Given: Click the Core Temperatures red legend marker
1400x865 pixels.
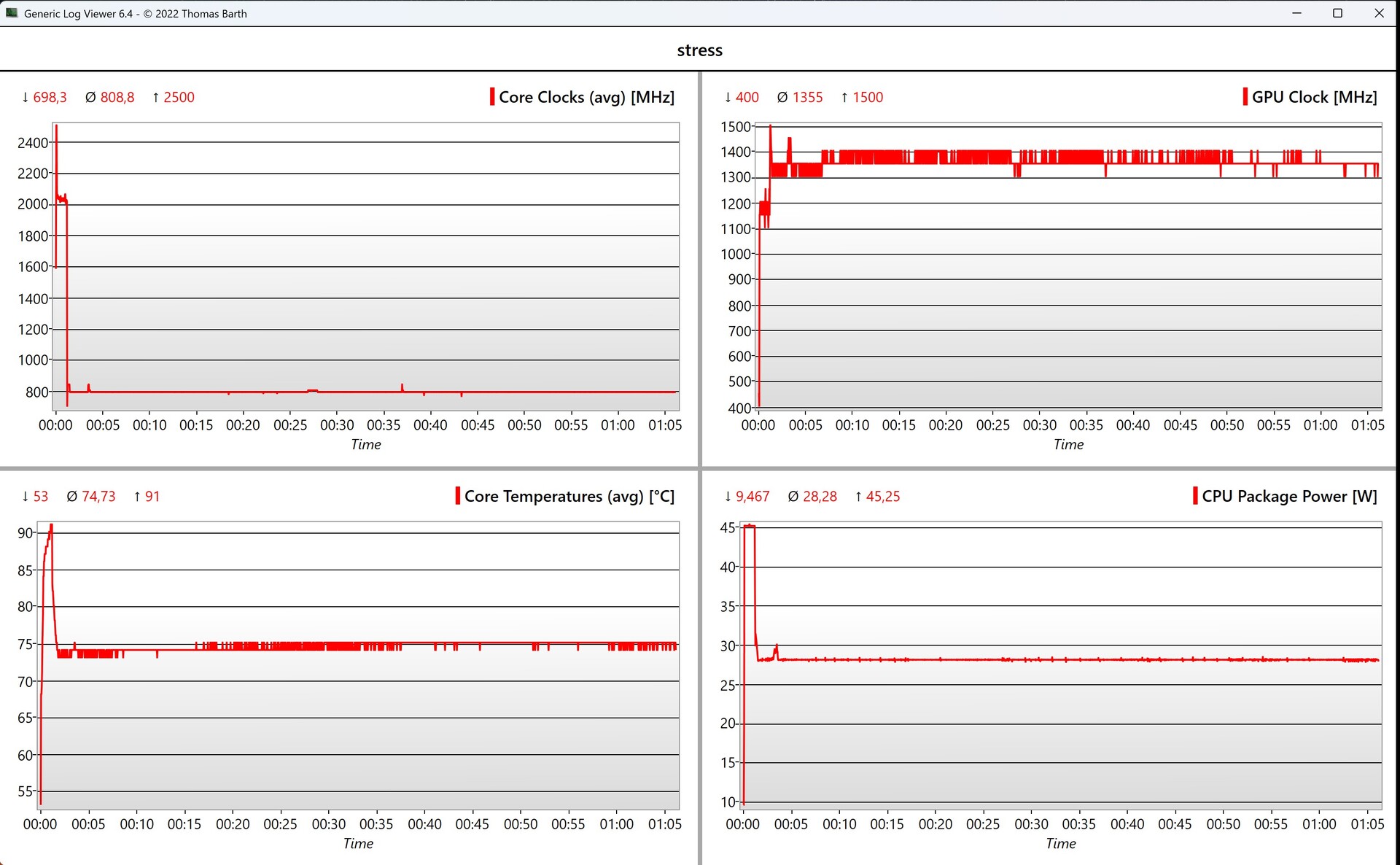Looking at the screenshot, I should [458, 496].
